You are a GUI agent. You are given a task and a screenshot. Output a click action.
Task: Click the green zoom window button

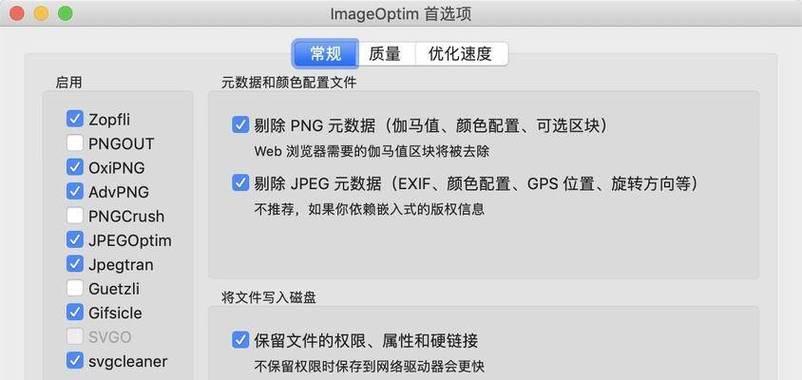(65, 13)
